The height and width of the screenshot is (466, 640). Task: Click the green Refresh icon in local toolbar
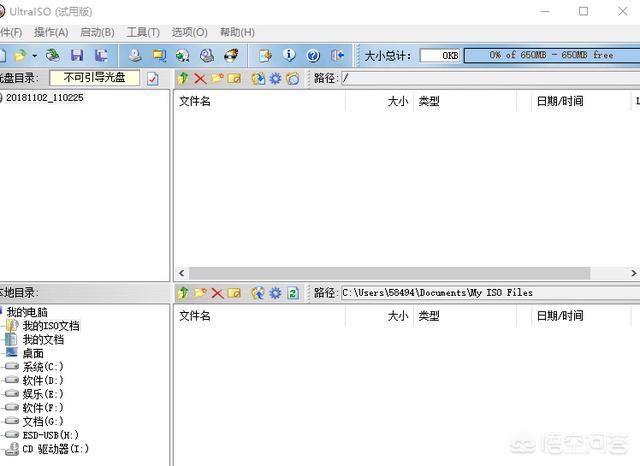[293, 293]
